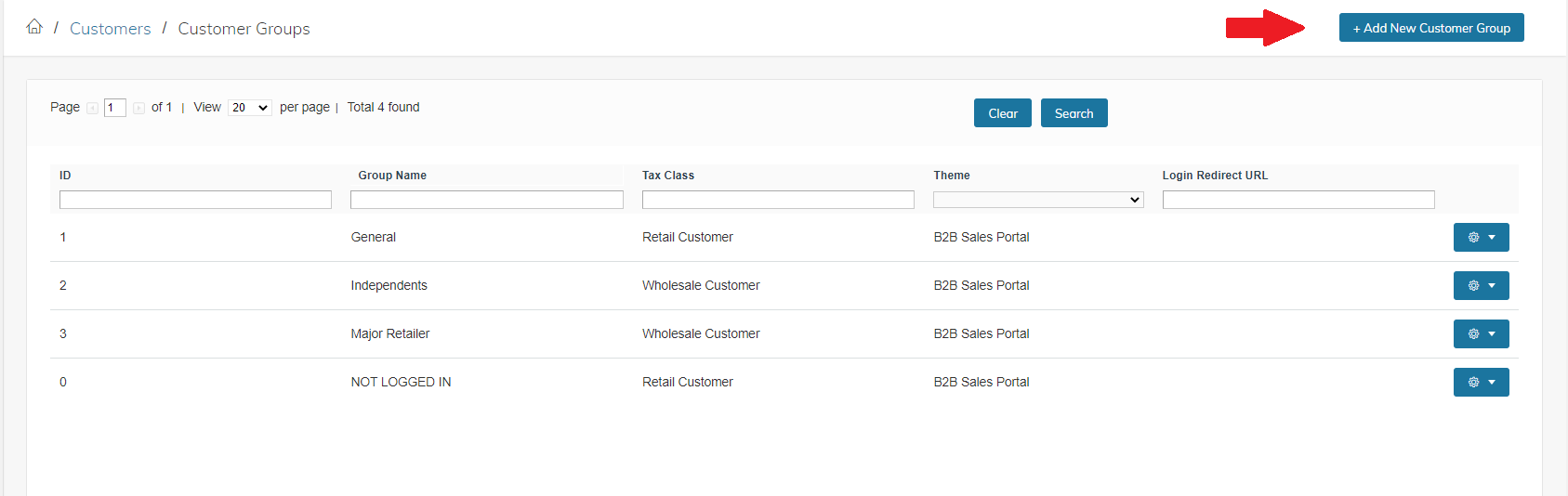Focus the Group Name filter field

(486, 200)
